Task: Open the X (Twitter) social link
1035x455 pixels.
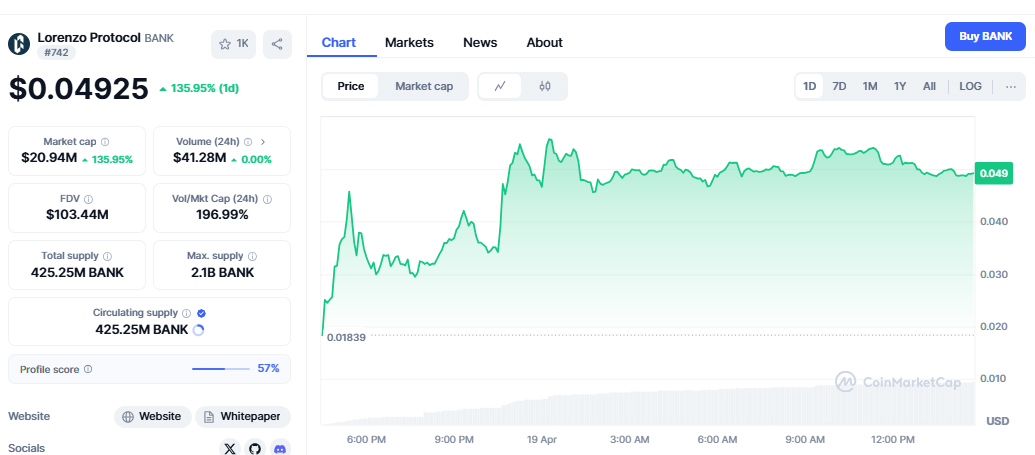Action: (x=230, y=449)
